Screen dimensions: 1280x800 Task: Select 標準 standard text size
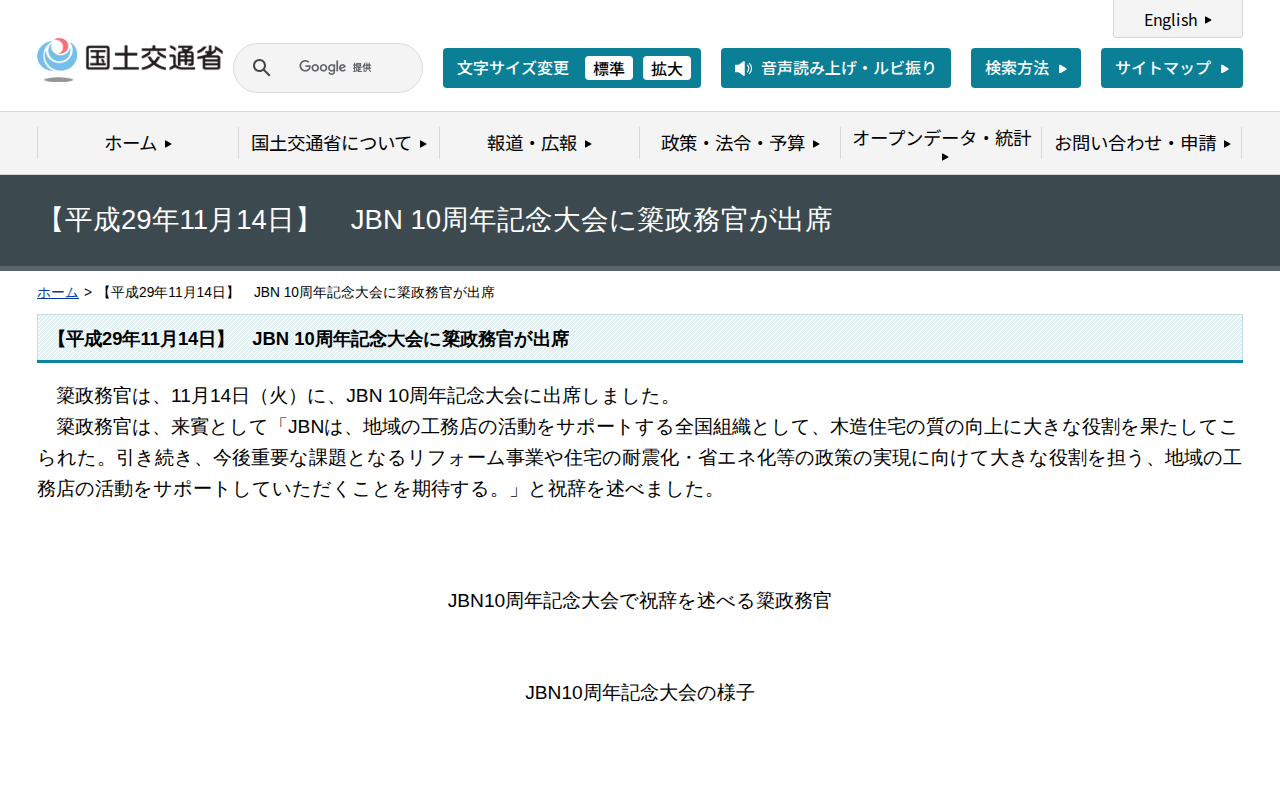pyautogui.click(x=609, y=68)
